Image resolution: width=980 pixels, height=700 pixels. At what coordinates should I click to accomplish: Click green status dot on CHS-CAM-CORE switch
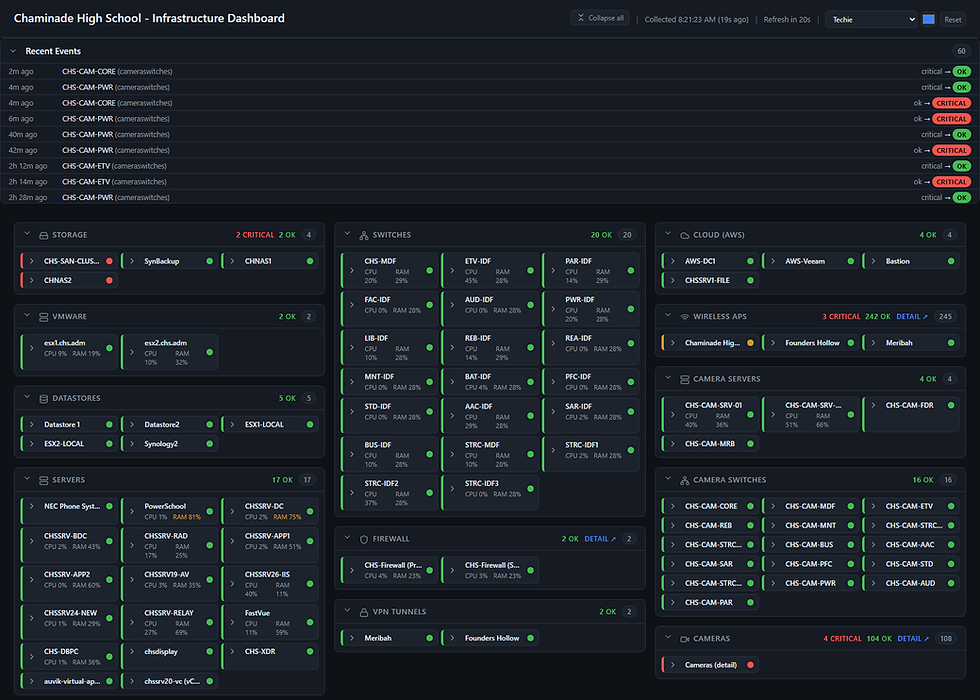coord(751,506)
